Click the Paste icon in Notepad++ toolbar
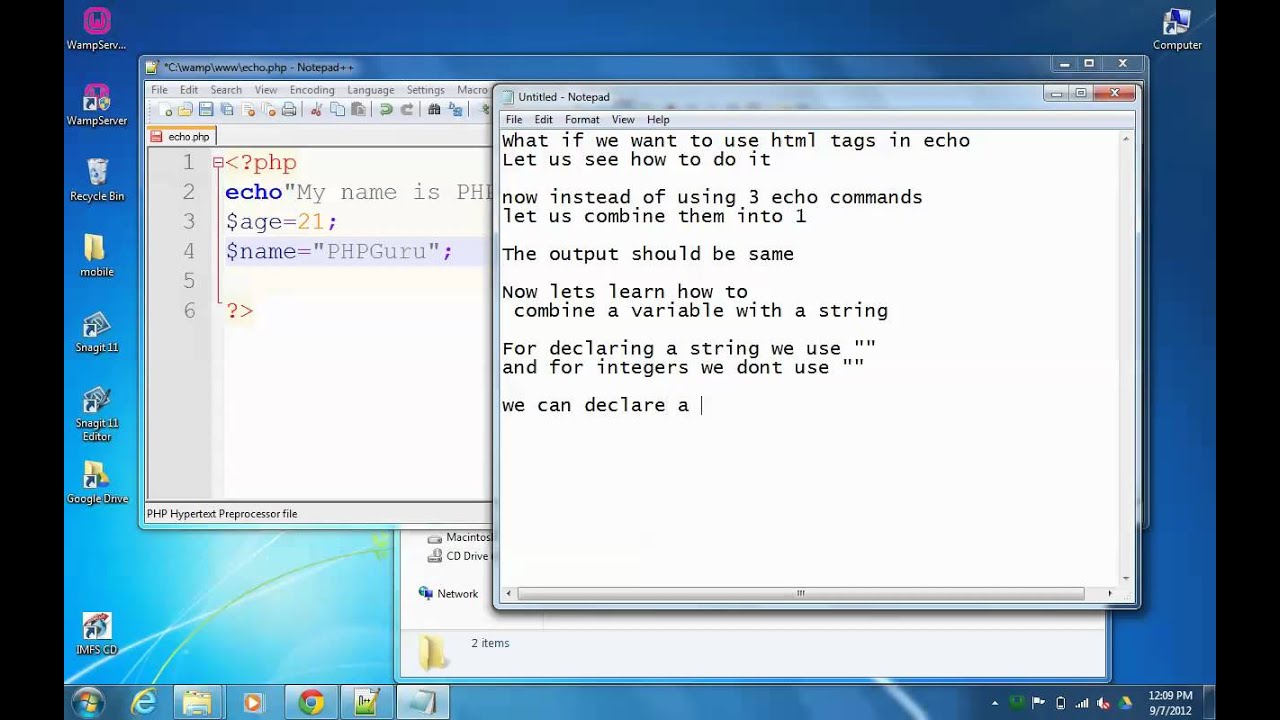This screenshot has width=1280, height=720. point(358,109)
